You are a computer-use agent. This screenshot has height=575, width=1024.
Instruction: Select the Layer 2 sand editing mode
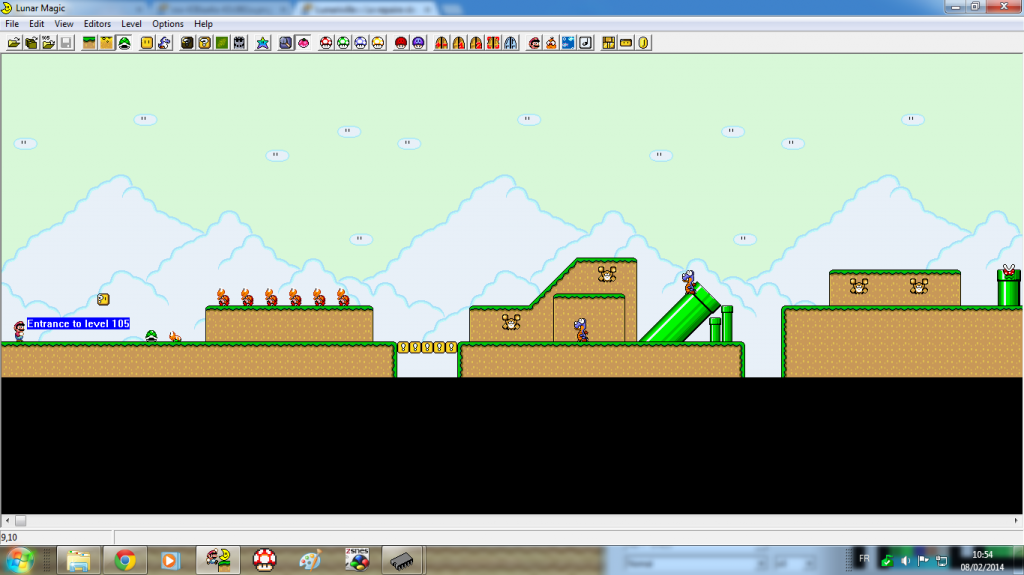[x=106, y=42]
